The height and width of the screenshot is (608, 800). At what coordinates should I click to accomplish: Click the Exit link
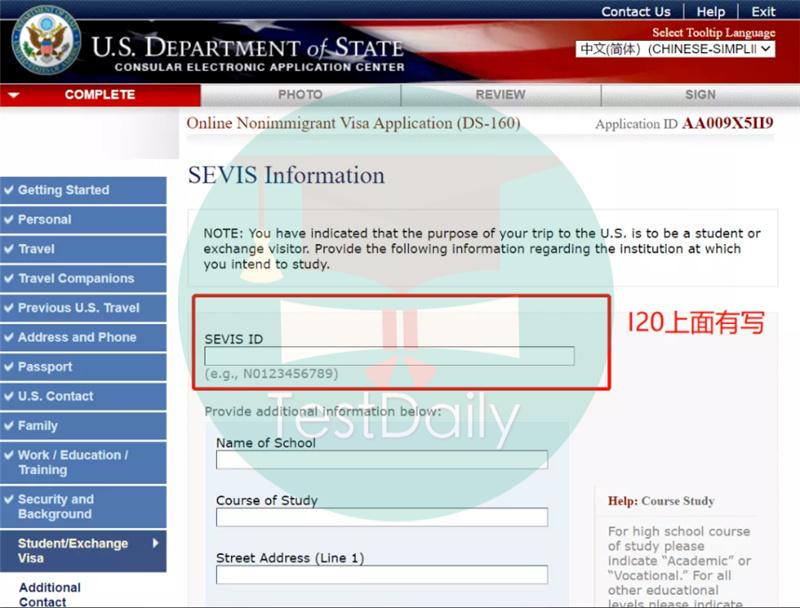pyautogui.click(x=763, y=11)
